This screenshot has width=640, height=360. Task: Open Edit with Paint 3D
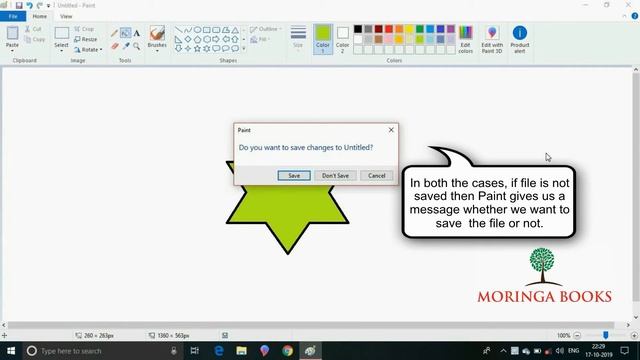[492, 39]
